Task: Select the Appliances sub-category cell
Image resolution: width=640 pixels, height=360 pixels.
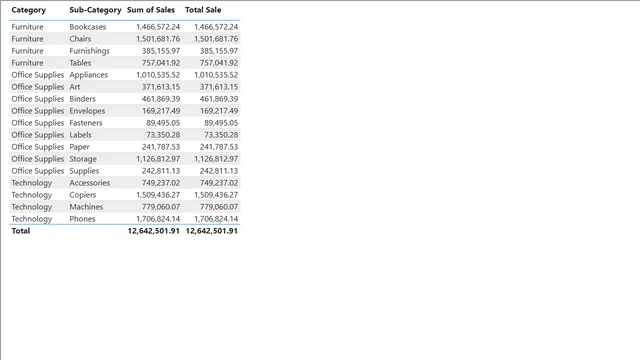Action: pos(89,75)
